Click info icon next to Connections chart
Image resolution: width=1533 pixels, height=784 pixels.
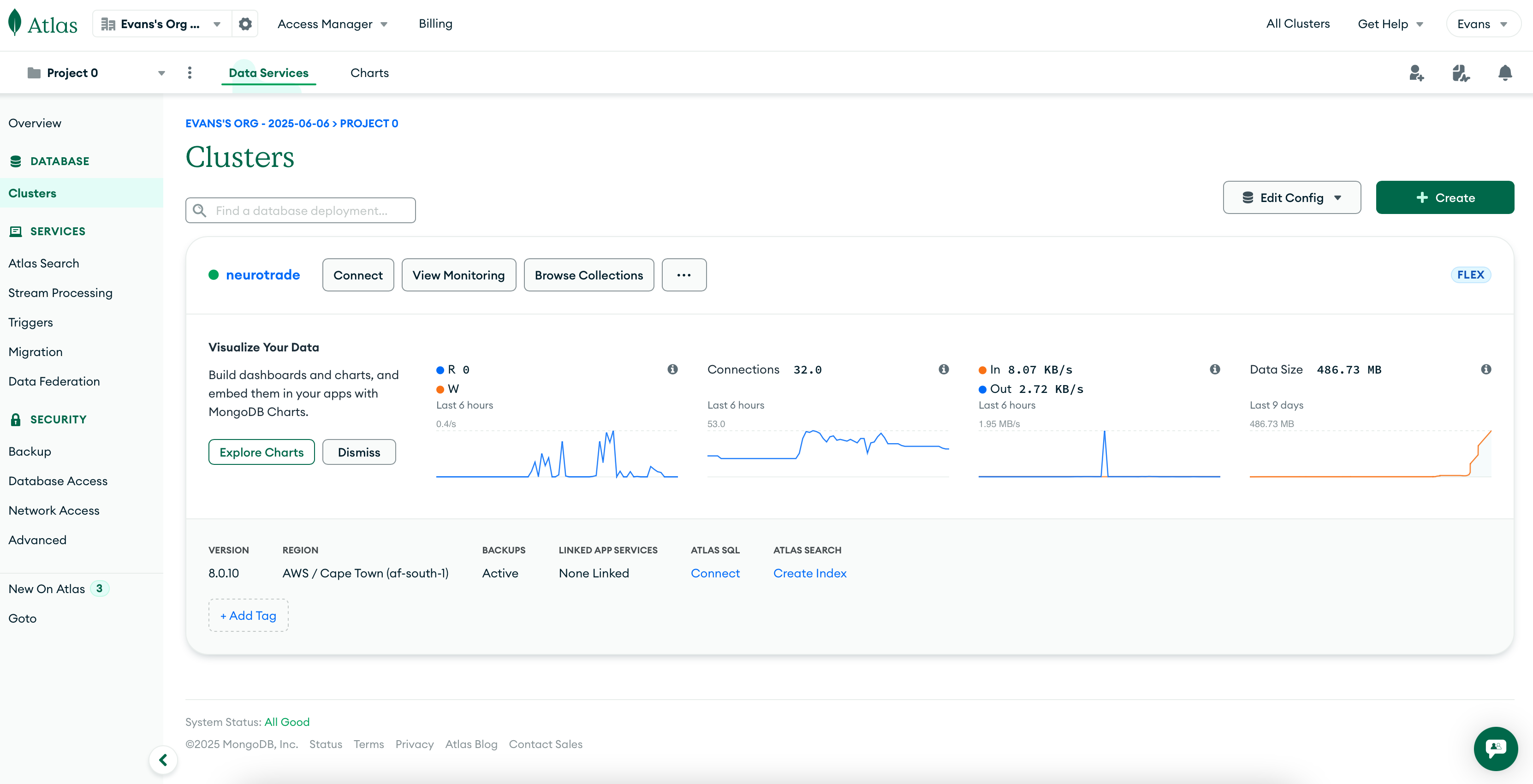pos(944,369)
